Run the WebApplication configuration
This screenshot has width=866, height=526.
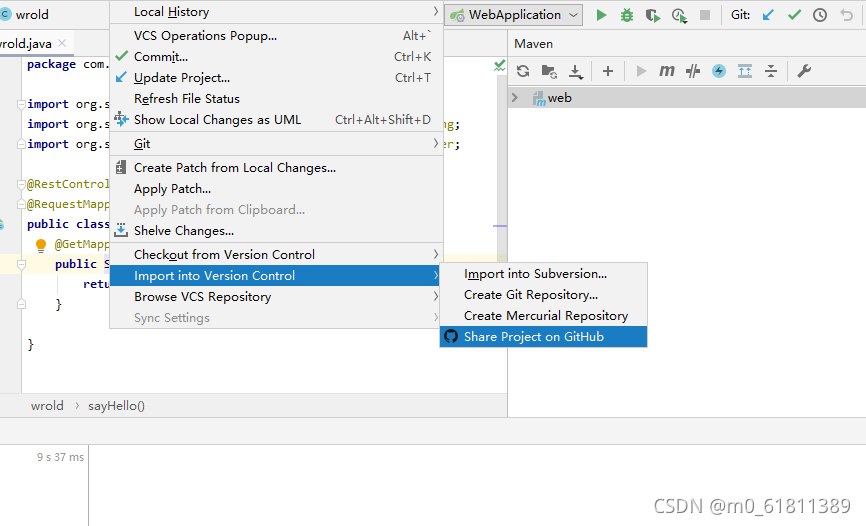coord(601,15)
